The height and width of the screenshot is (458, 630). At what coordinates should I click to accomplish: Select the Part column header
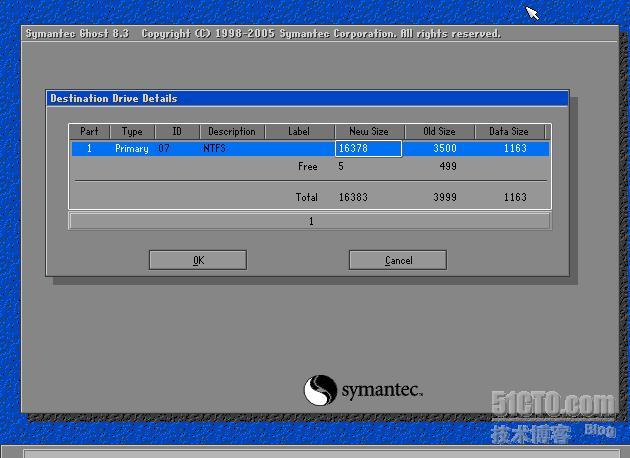(89, 131)
